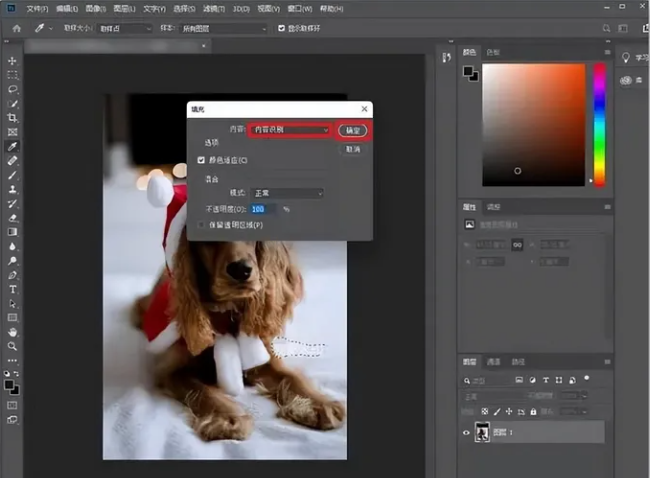Enable the 保留透明区域 checkbox

click(202, 225)
